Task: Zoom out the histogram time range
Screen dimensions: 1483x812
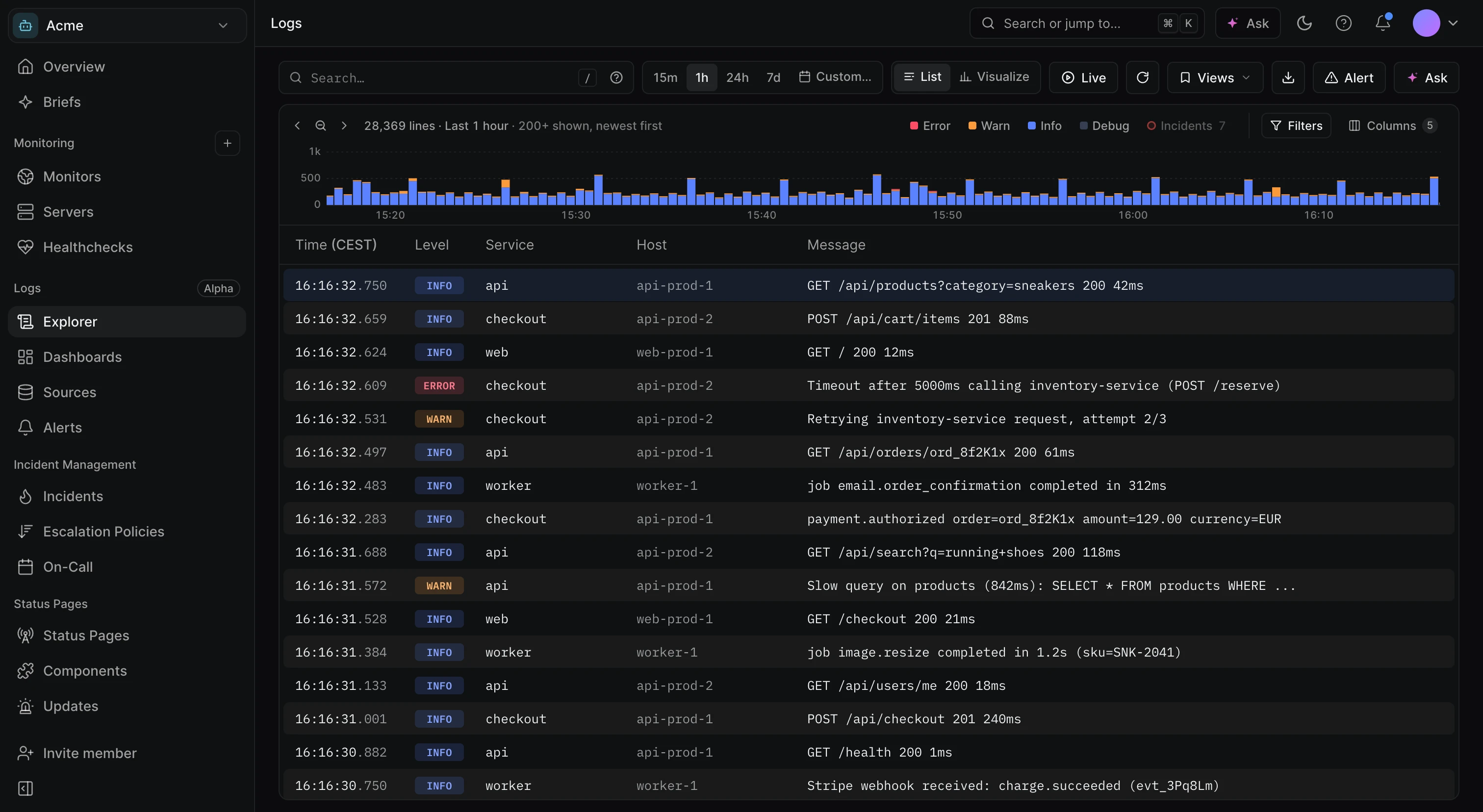Action: coord(321,126)
